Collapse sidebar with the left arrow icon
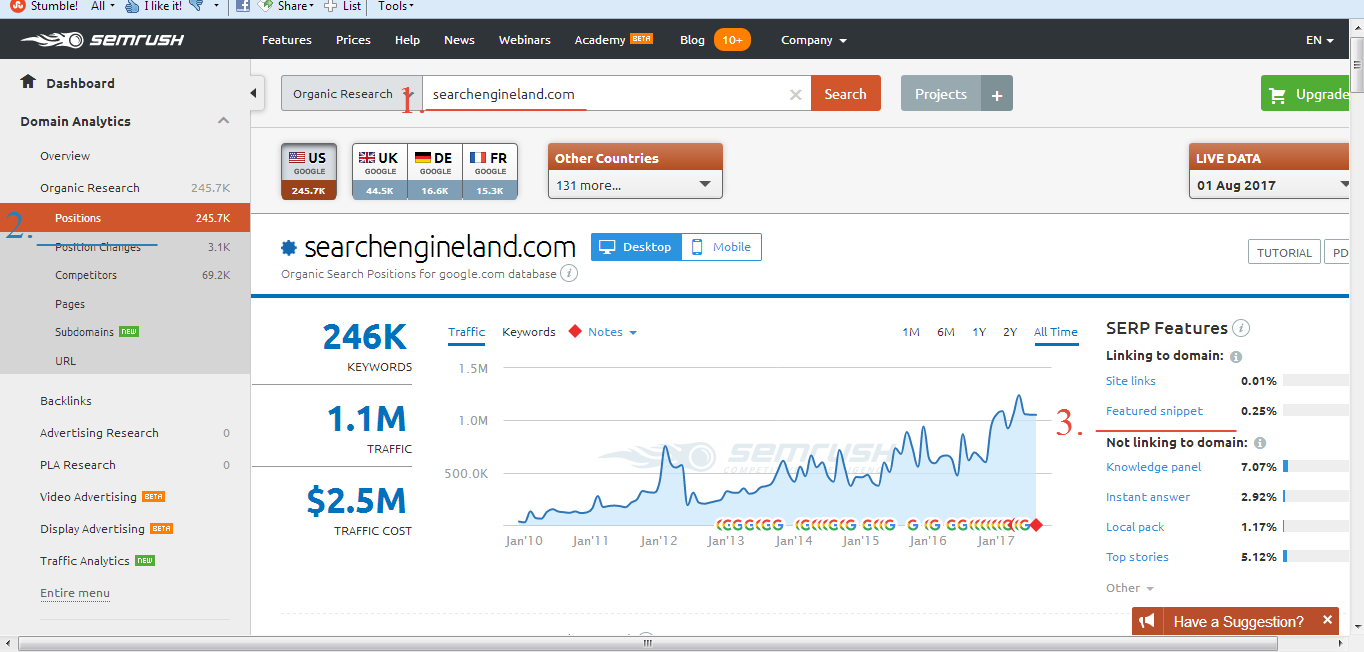The image size is (1364, 652). coord(254,94)
